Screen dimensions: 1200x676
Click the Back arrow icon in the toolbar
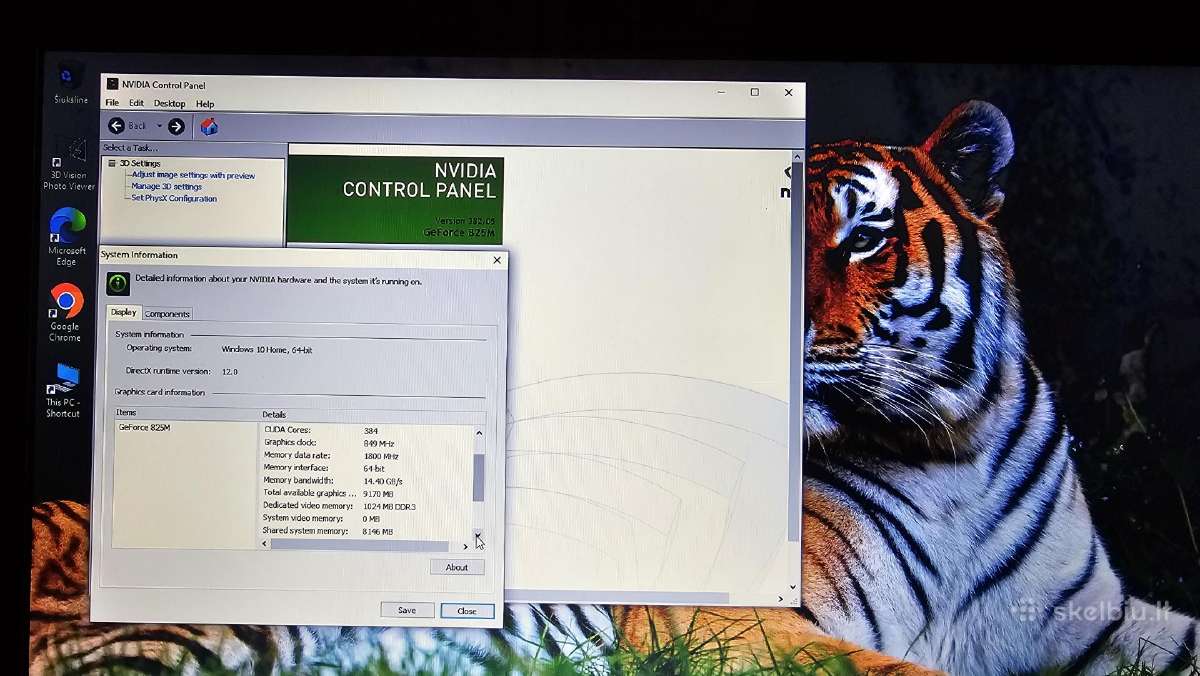tap(116, 126)
